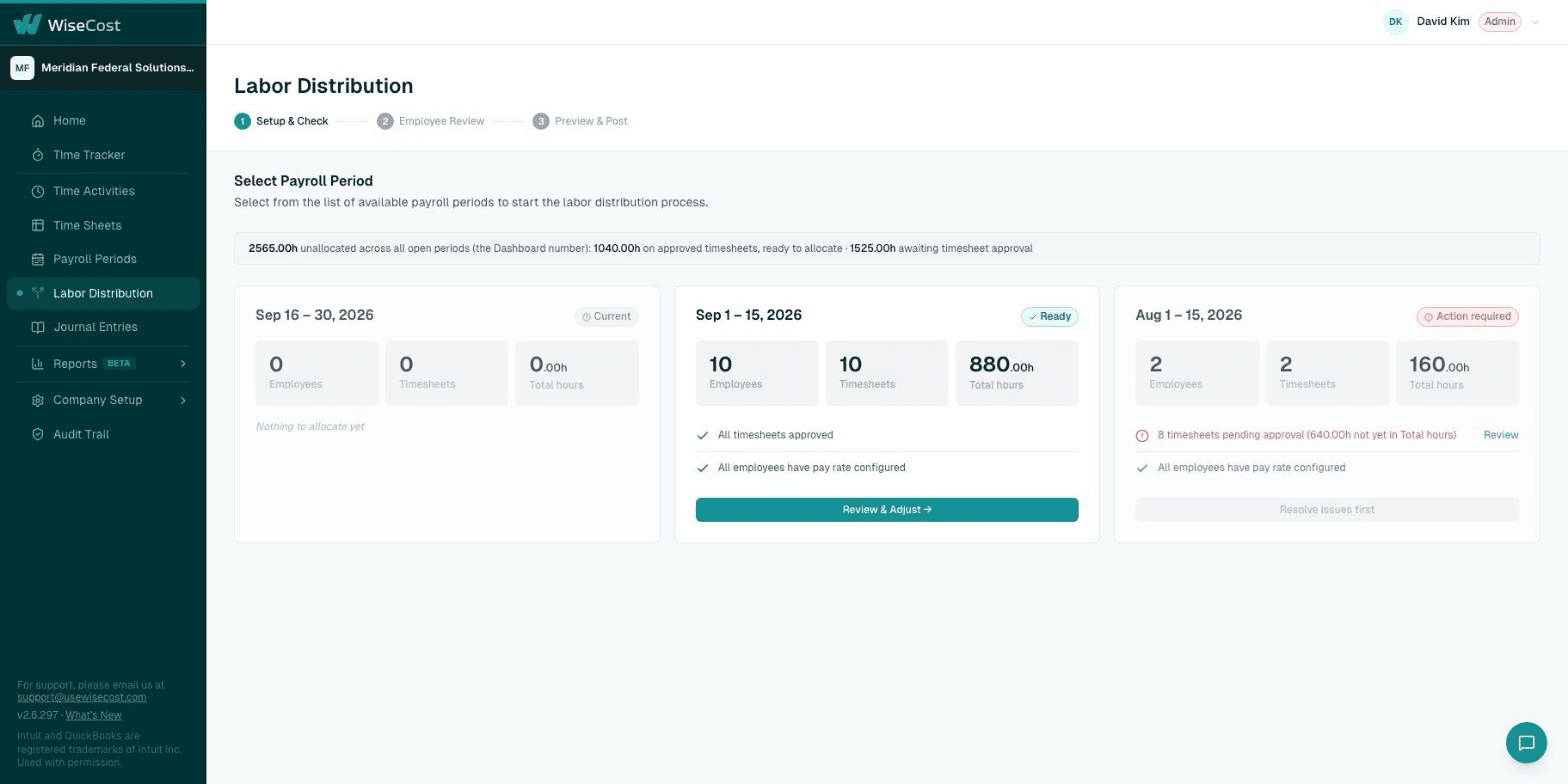
Task: Click the Payroll Periods calendar icon
Action: (x=37, y=259)
